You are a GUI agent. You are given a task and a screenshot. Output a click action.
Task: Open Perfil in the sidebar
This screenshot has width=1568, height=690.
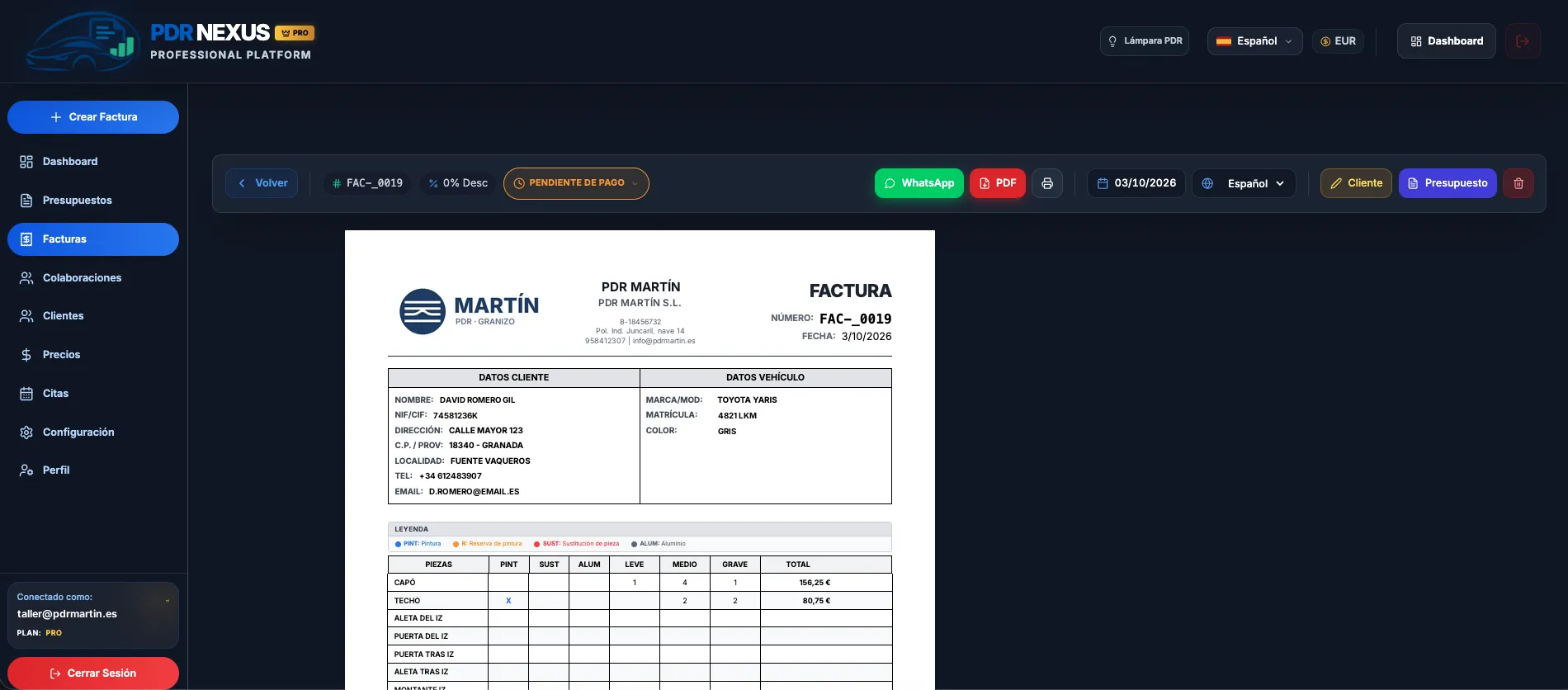[x=93, y=470]
